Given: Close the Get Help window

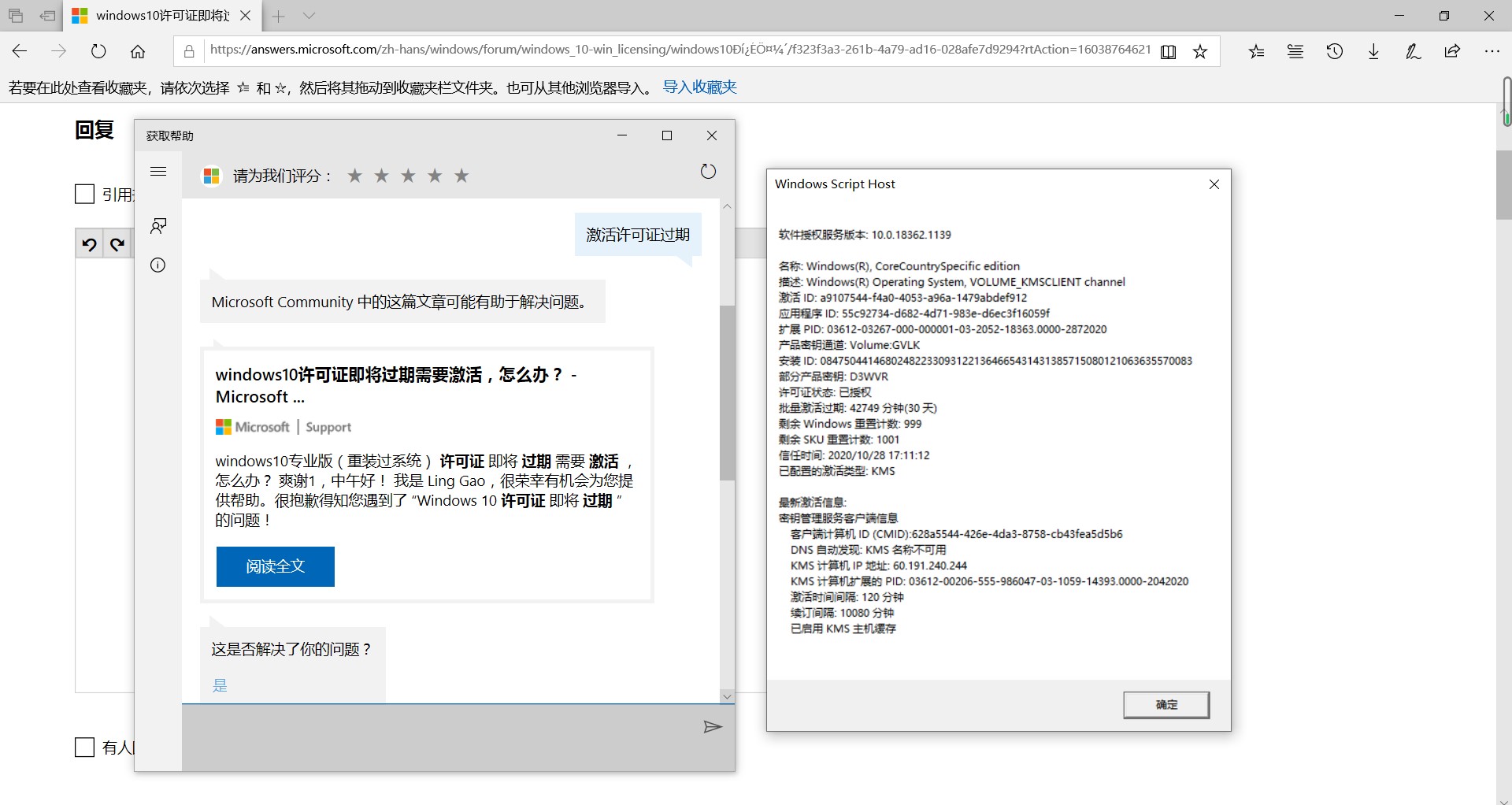Looking at the screenshot, I should point(712,135).
